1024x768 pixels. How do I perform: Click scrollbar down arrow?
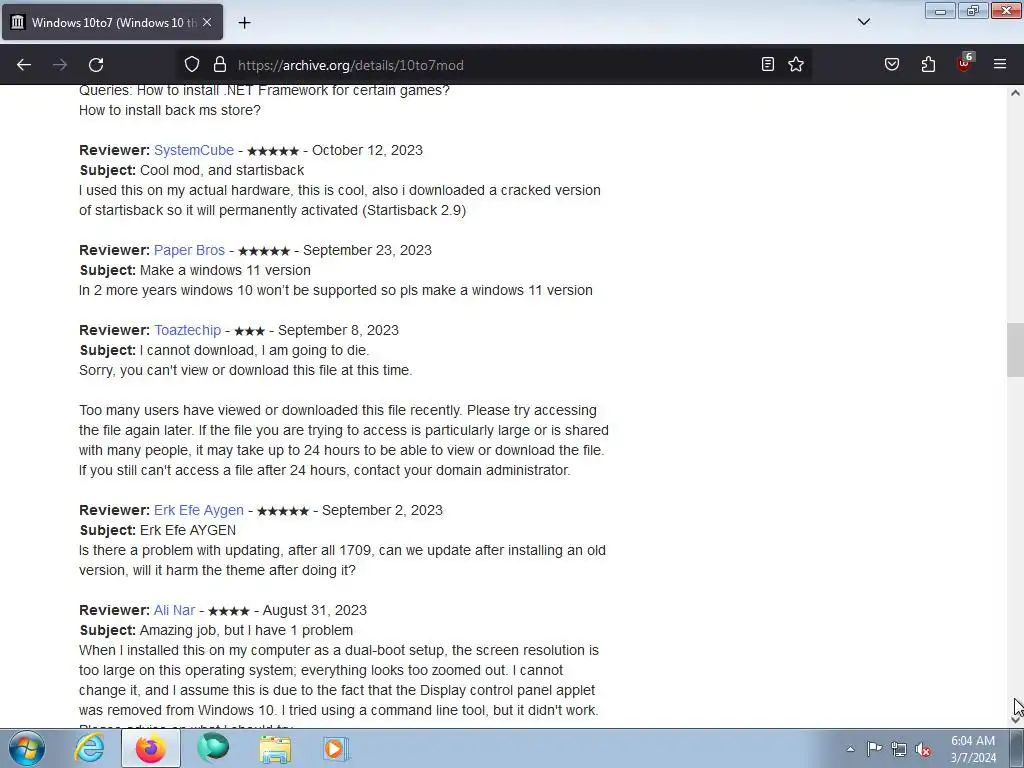click(1015, 720)
